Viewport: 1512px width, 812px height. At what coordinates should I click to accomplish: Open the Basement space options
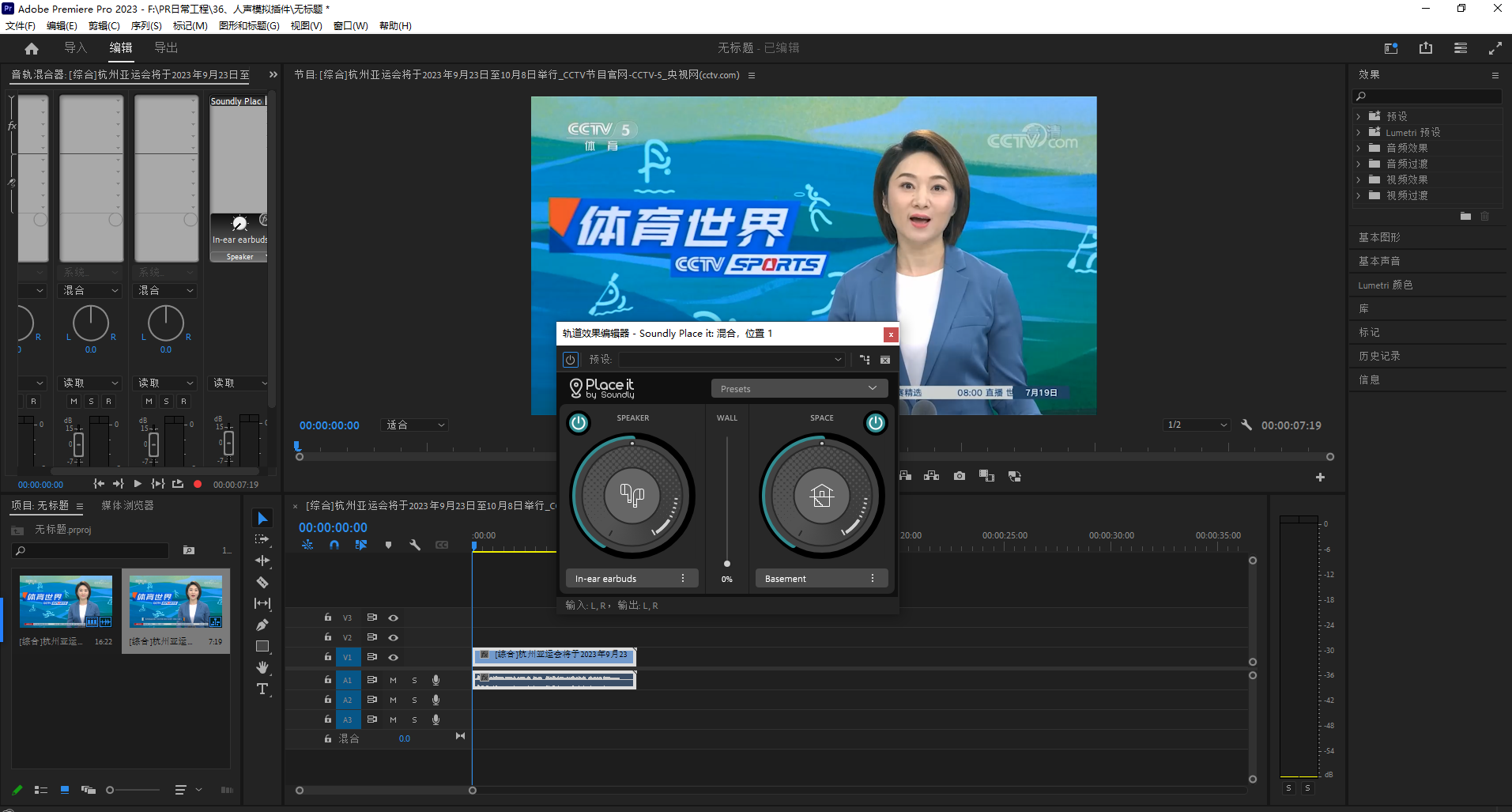873,579
